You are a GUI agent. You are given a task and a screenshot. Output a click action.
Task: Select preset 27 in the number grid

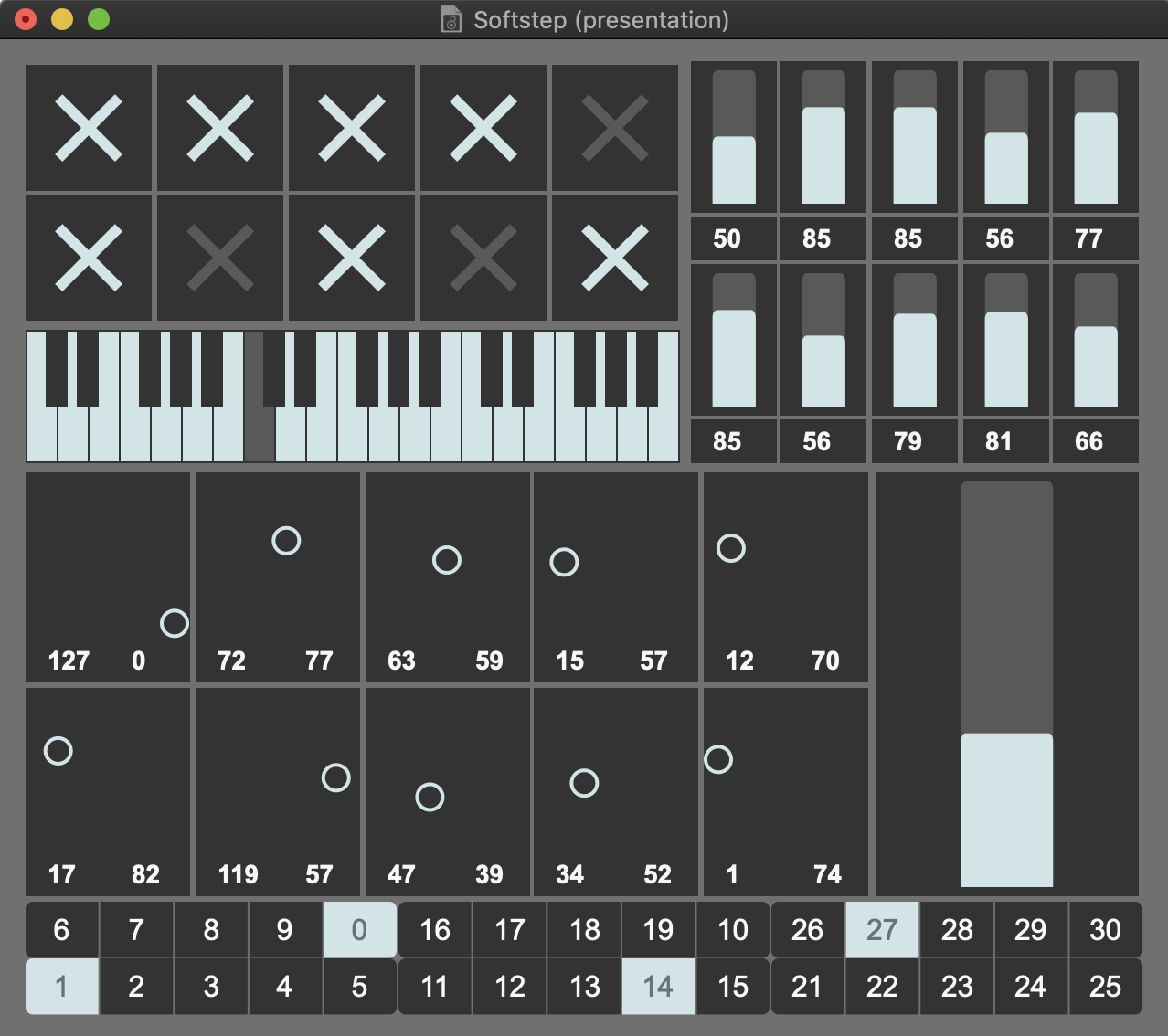tap(882, 930)
